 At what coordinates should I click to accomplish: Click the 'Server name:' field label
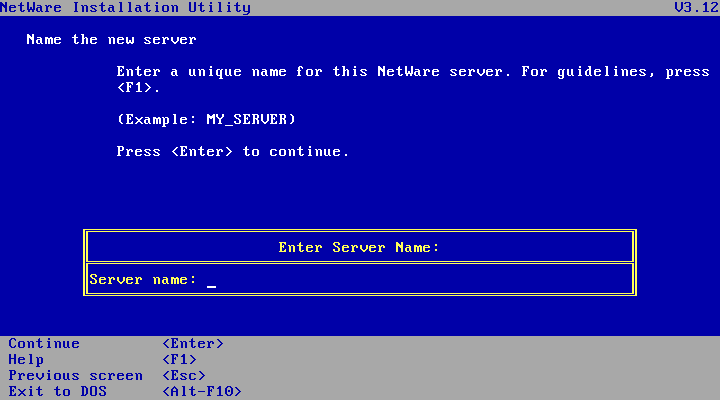tap(143, 280)
